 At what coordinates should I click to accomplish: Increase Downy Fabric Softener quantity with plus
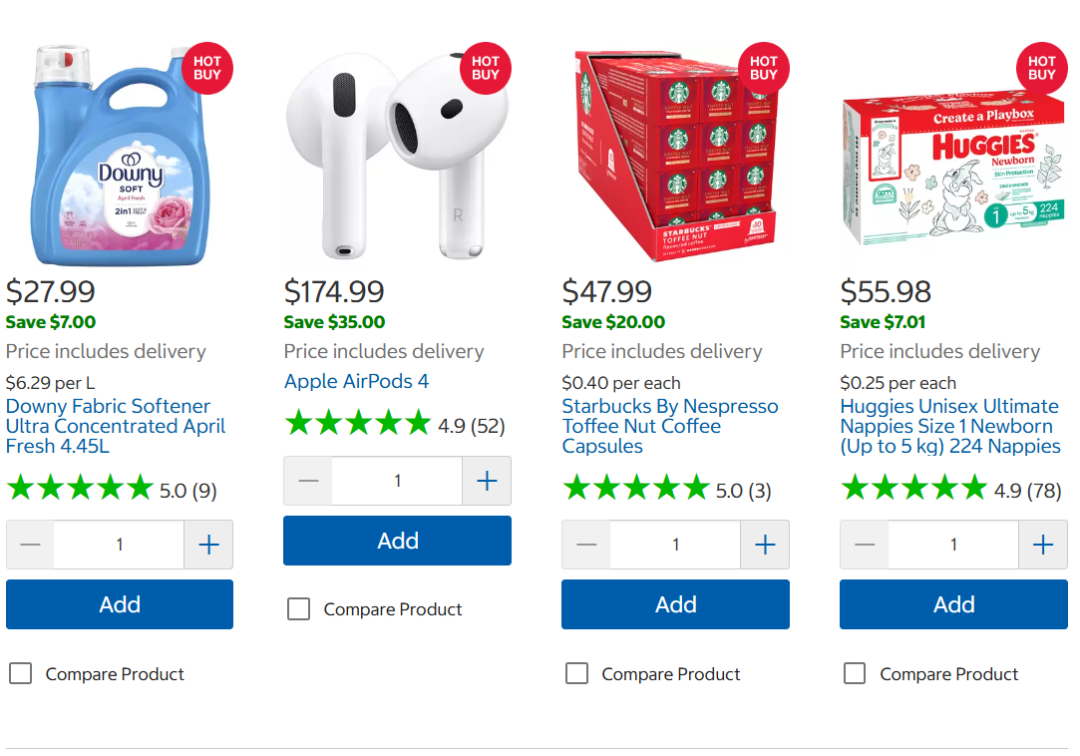(x=208, y=545)
